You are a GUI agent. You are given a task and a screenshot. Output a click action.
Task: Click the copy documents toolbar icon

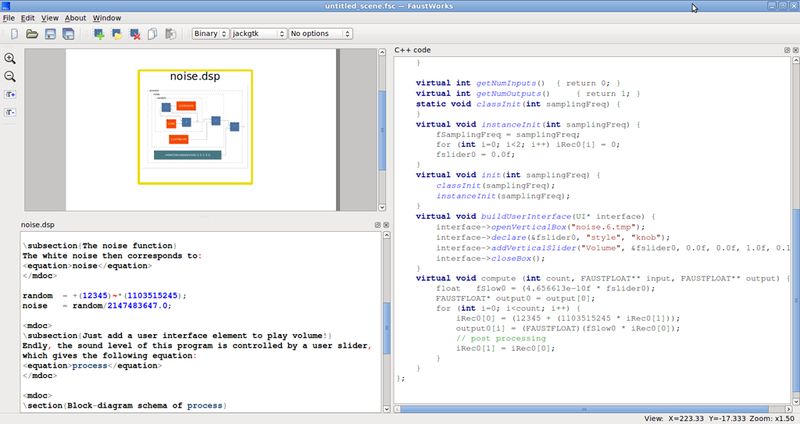coord(153,34)
